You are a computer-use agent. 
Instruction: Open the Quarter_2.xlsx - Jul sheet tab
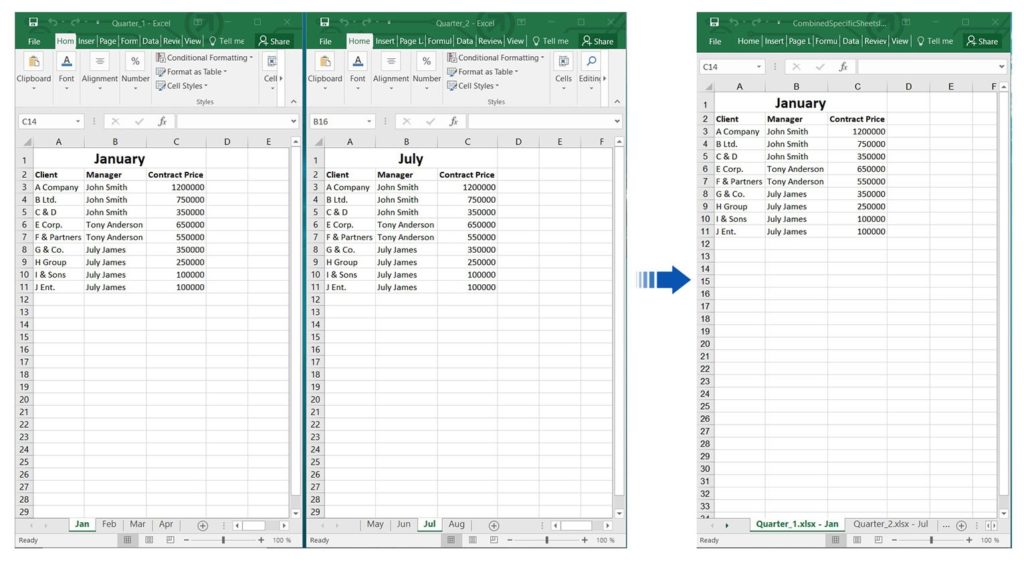(x=890, y=524)
